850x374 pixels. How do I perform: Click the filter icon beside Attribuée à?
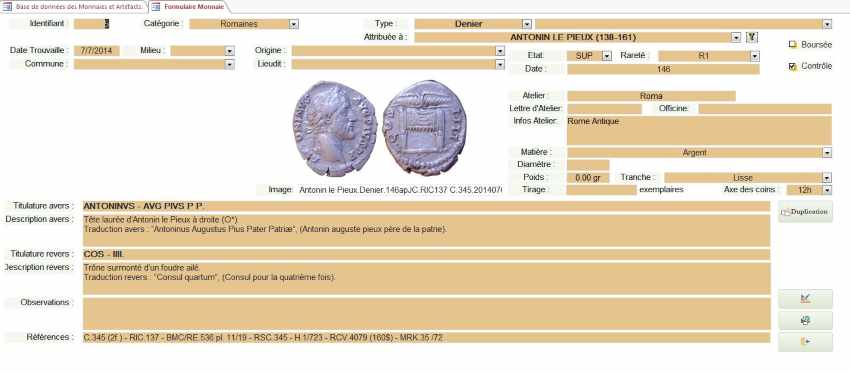(752, 37)
